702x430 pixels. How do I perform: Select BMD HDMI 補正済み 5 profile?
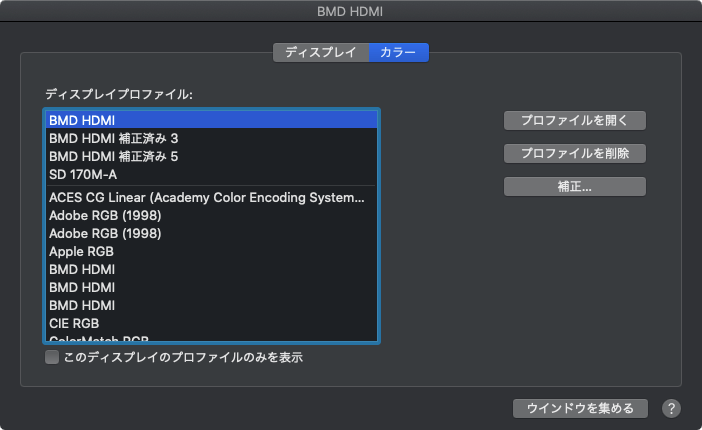click(211, 156)
